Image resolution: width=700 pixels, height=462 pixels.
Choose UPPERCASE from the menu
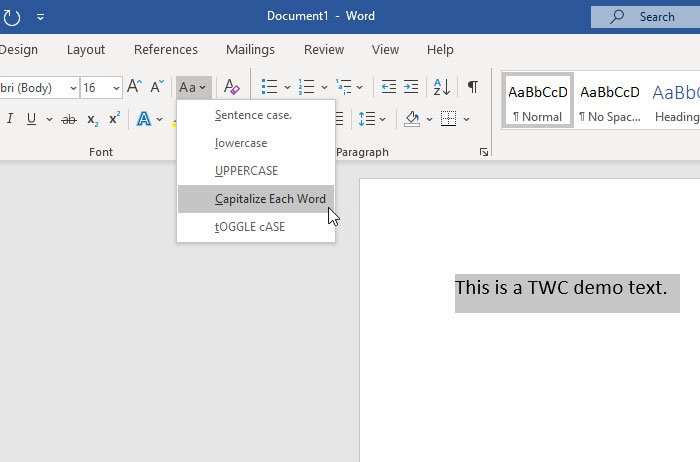pyautogui.click(x=256, y=171)
